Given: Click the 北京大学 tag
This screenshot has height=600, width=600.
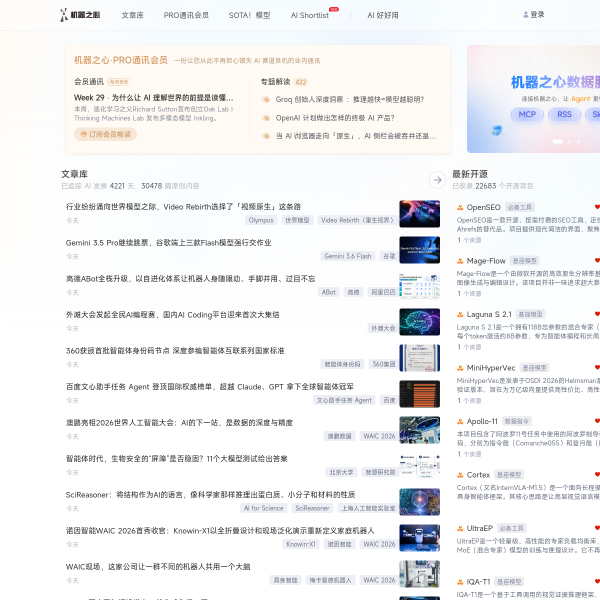Looking at the screenshot, I should 341,473.
